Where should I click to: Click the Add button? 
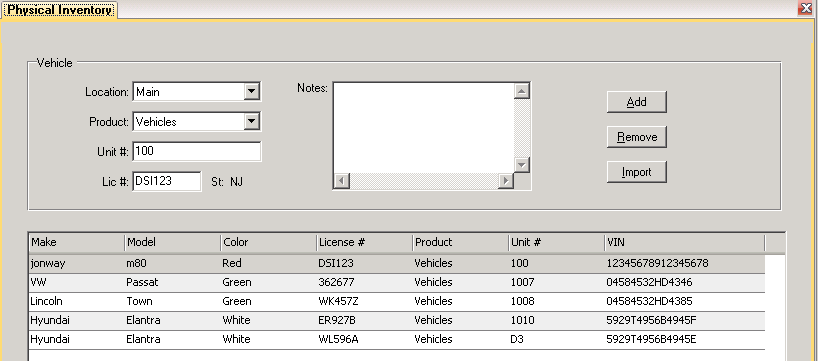[x=636, y=102]
